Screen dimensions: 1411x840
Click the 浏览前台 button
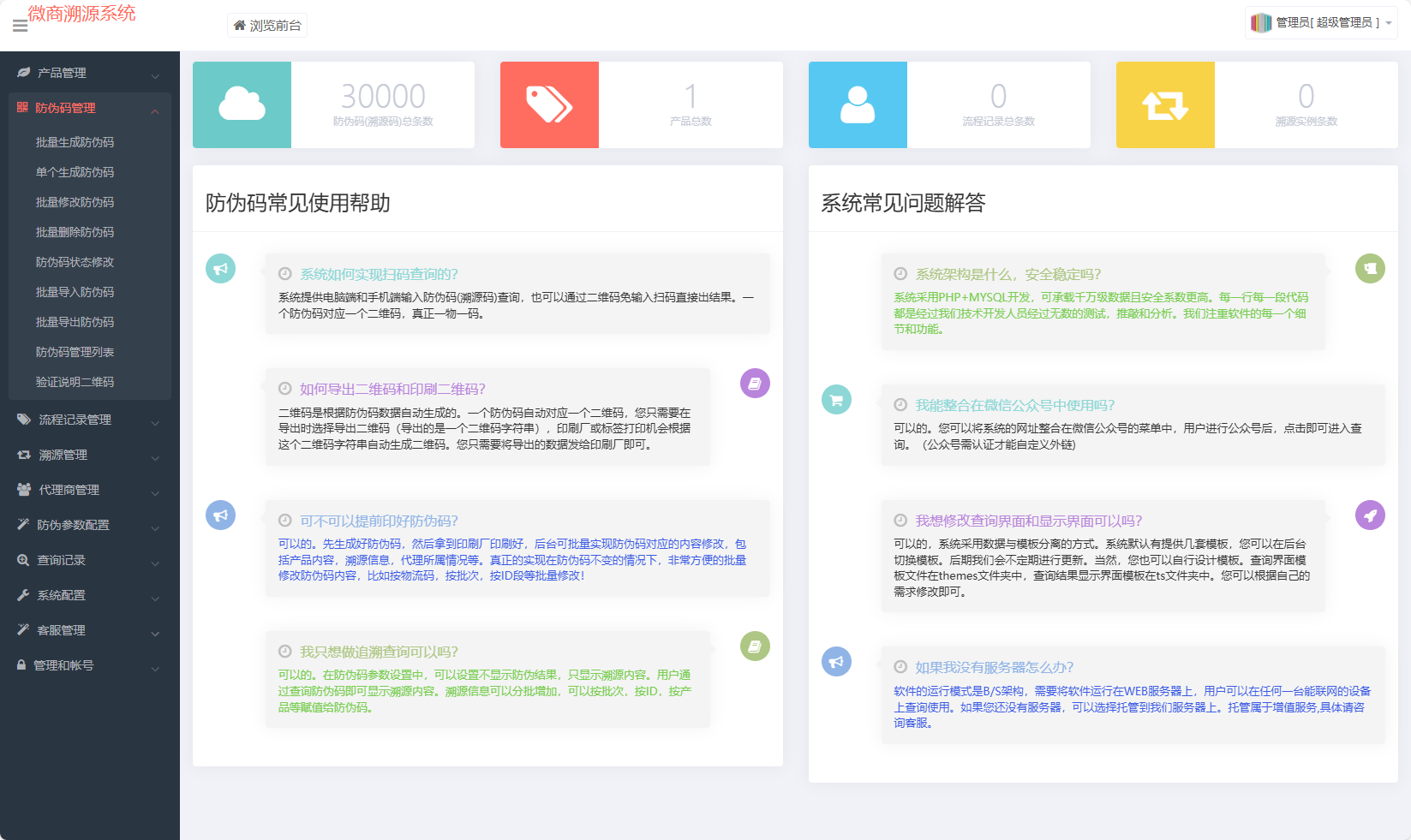pyautogui.click(x=267, y=26)
